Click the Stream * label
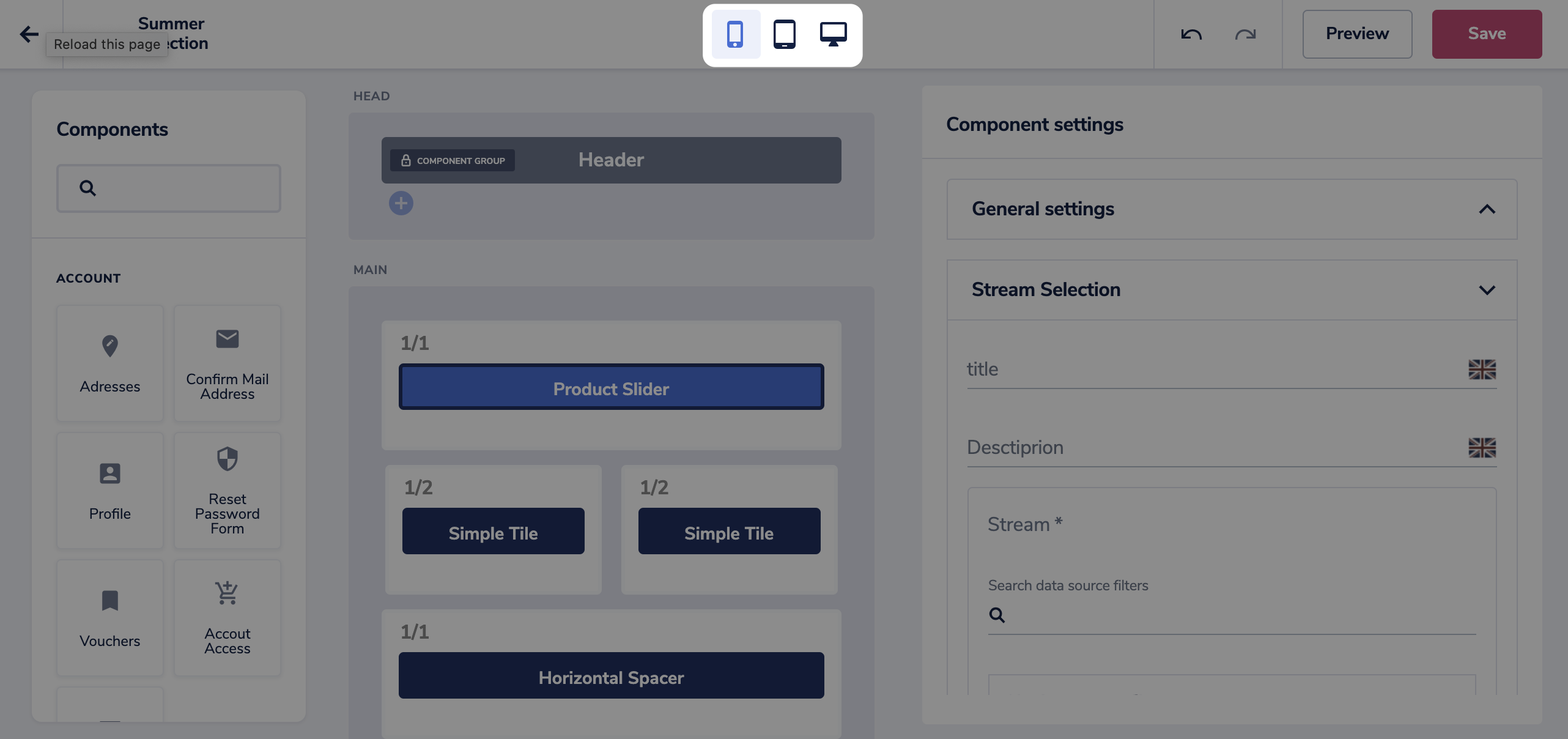Image resolution: width=1568 pixels, height=739 pixels. 1026,524
